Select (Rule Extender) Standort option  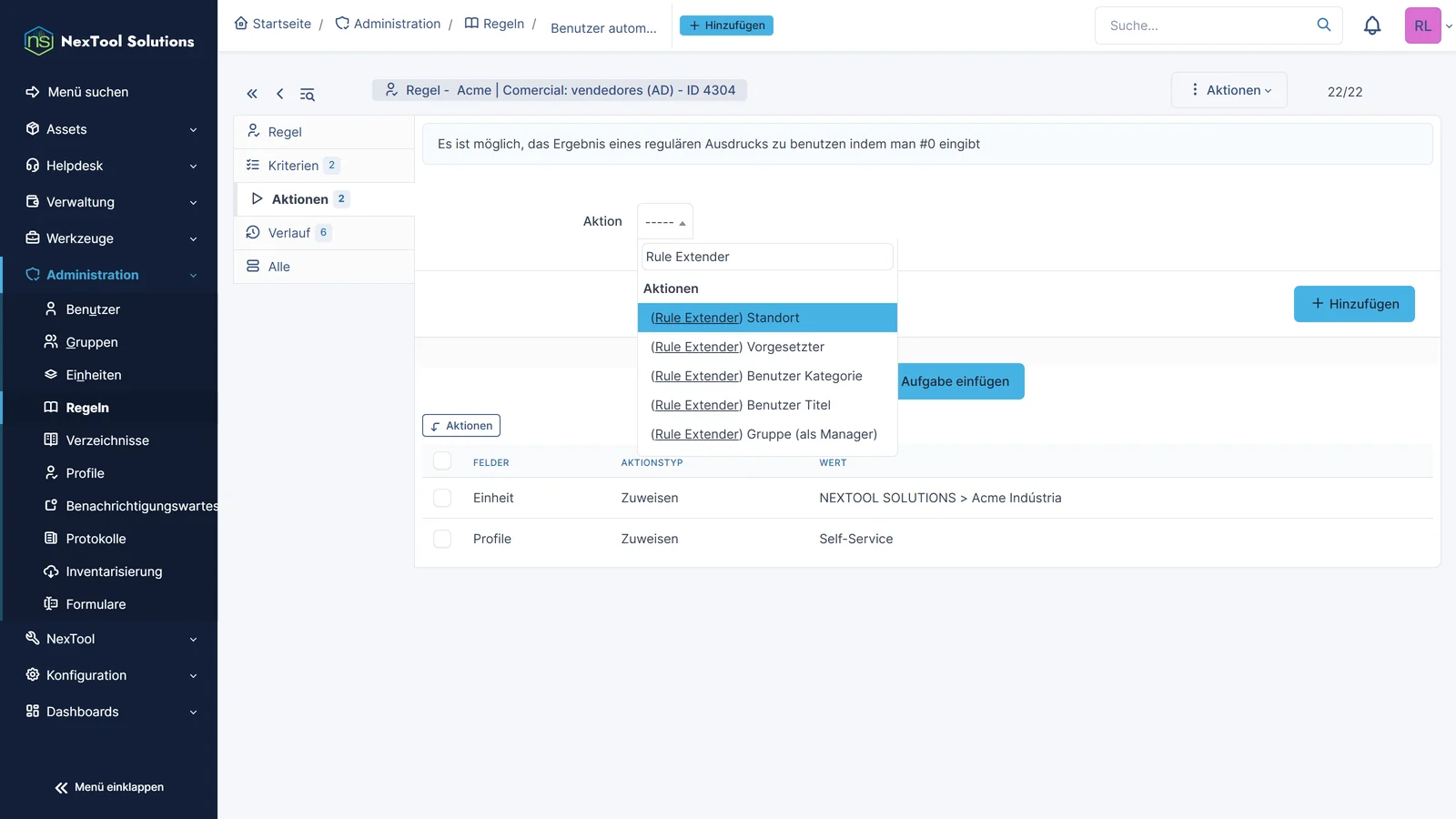767,318
